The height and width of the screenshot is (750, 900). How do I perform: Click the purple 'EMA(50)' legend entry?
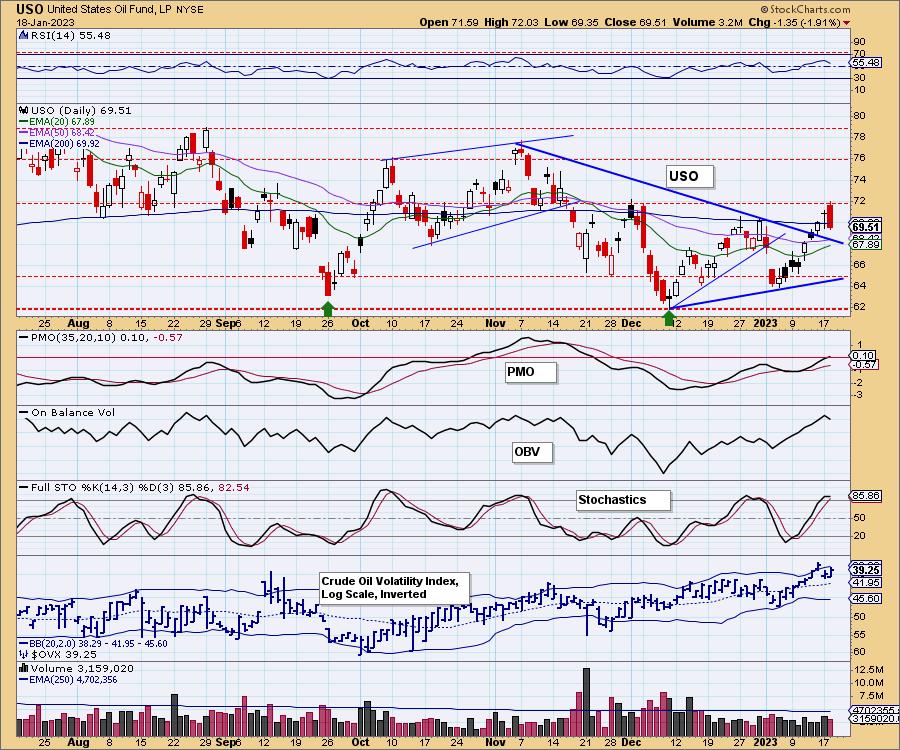click(57, 133)
